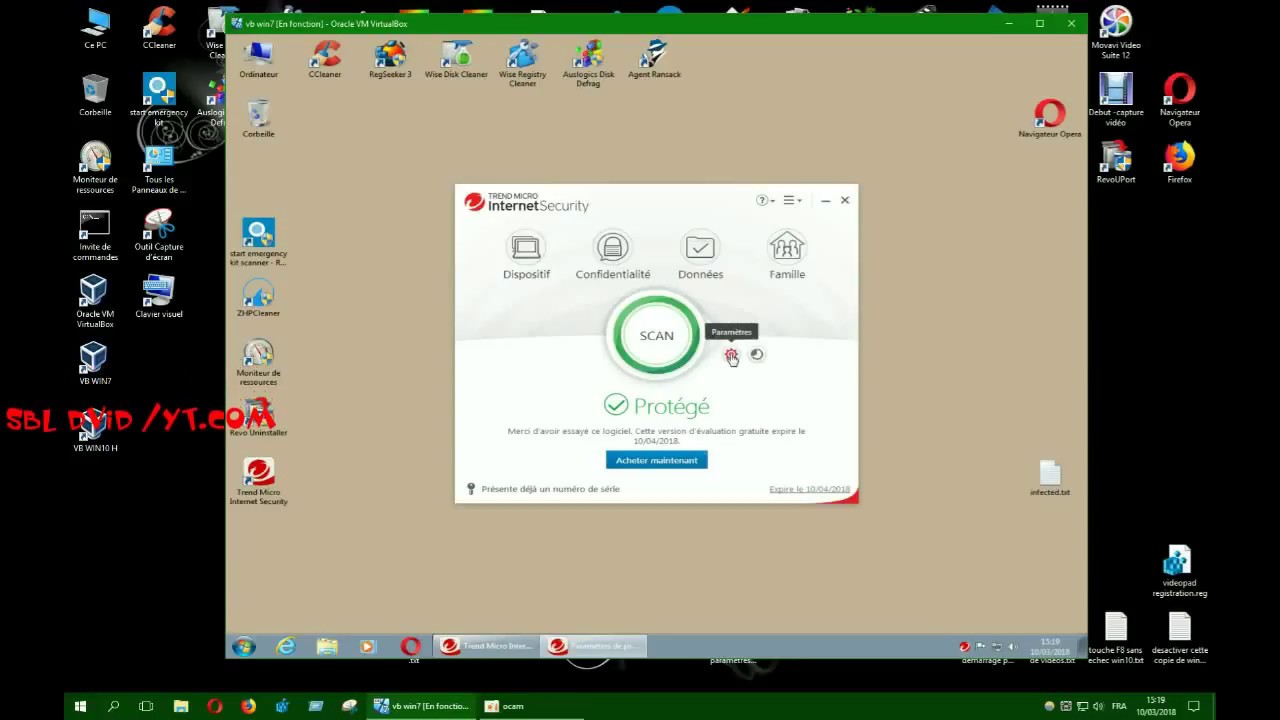This screenshot has height=720, width=1280.
Task: Open VB WIN7 host shortcut
Action: tap(95, 364)
